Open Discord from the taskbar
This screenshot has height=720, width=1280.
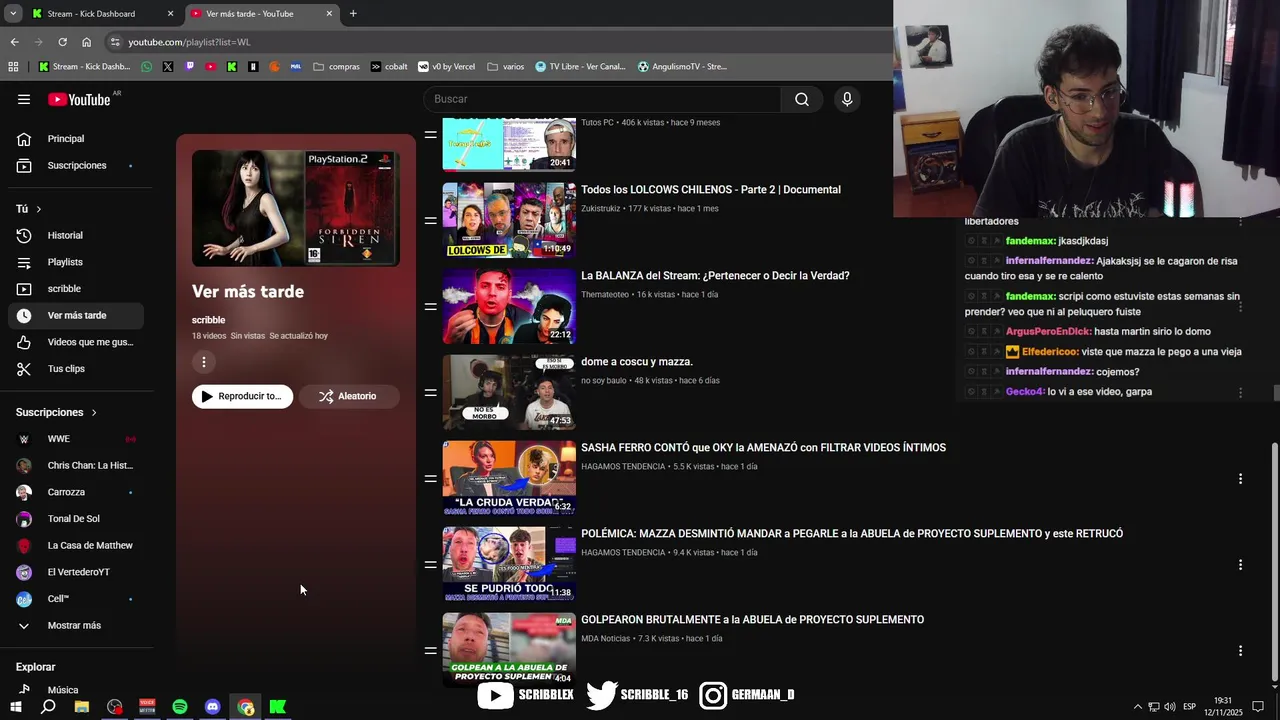(x=212, y=707)
